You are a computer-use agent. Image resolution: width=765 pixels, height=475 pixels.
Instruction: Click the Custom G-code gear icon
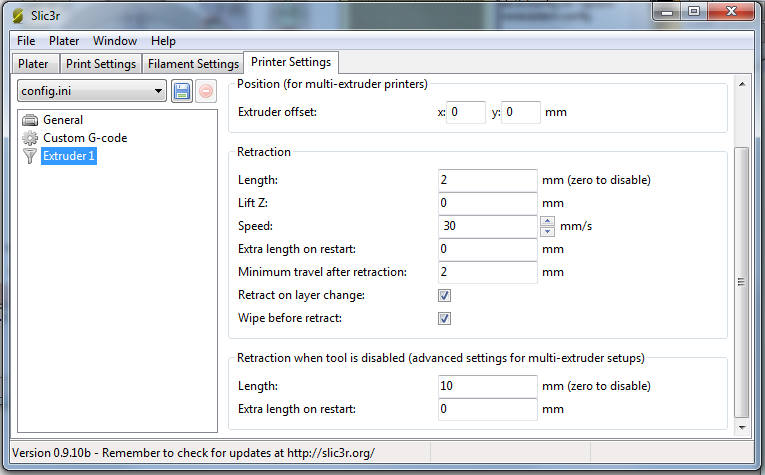(30, 138)
